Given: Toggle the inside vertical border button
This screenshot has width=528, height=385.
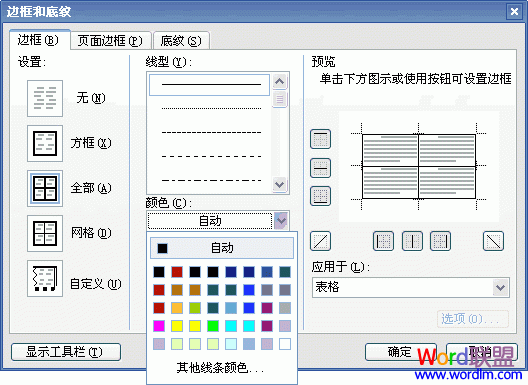Looking at the screenshot, I should point(412,241).
